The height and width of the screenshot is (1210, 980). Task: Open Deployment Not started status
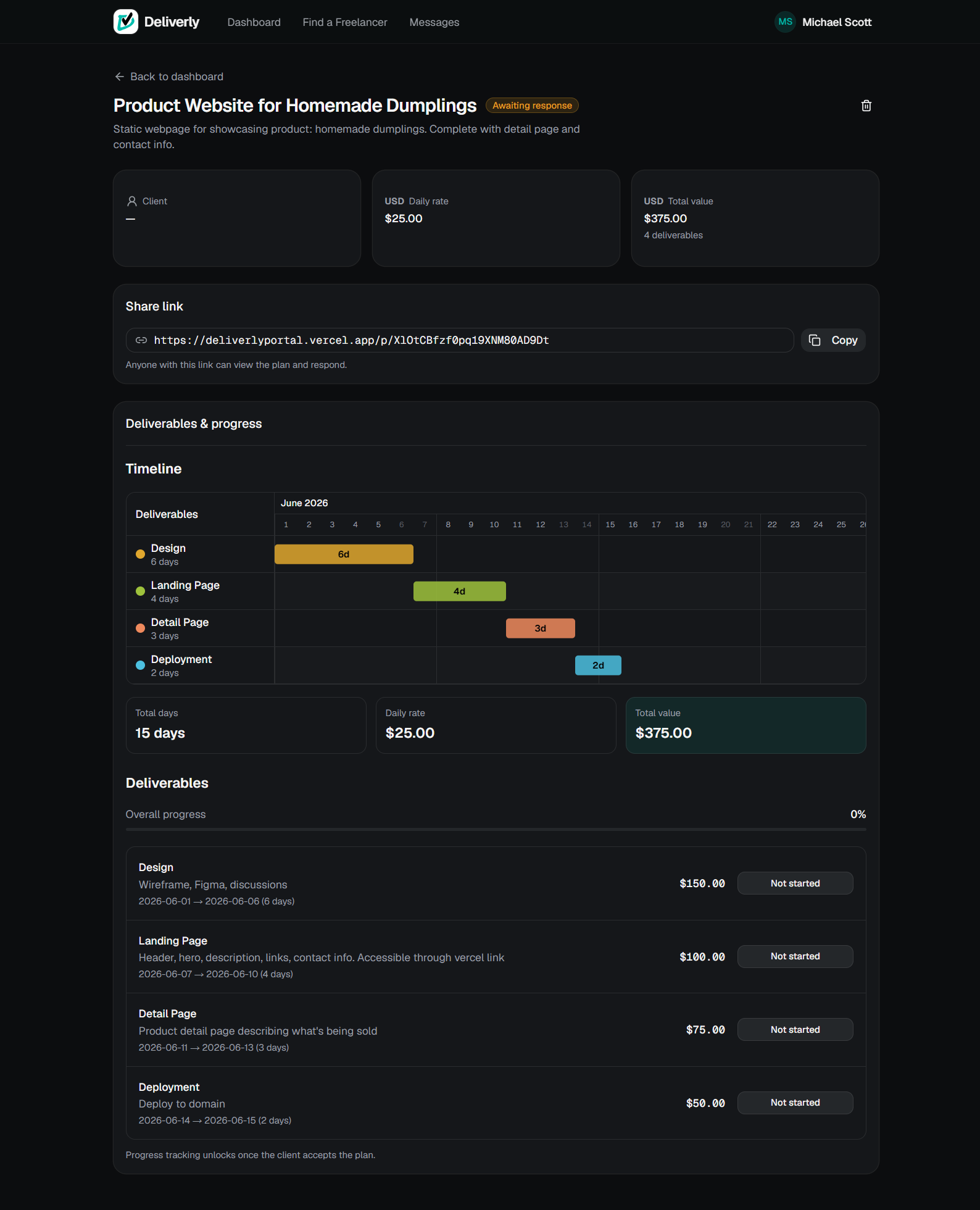(x=795, y=1103)
